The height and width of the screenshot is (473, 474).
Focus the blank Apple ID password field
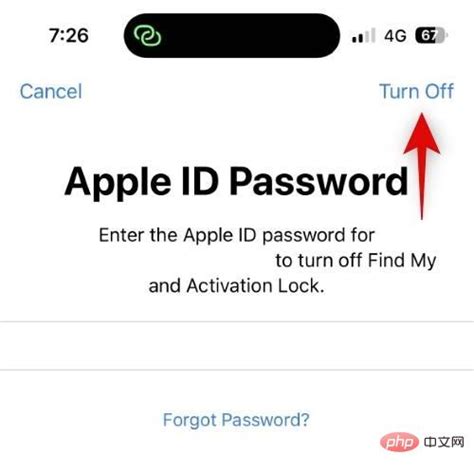click(x=237, y=346)
